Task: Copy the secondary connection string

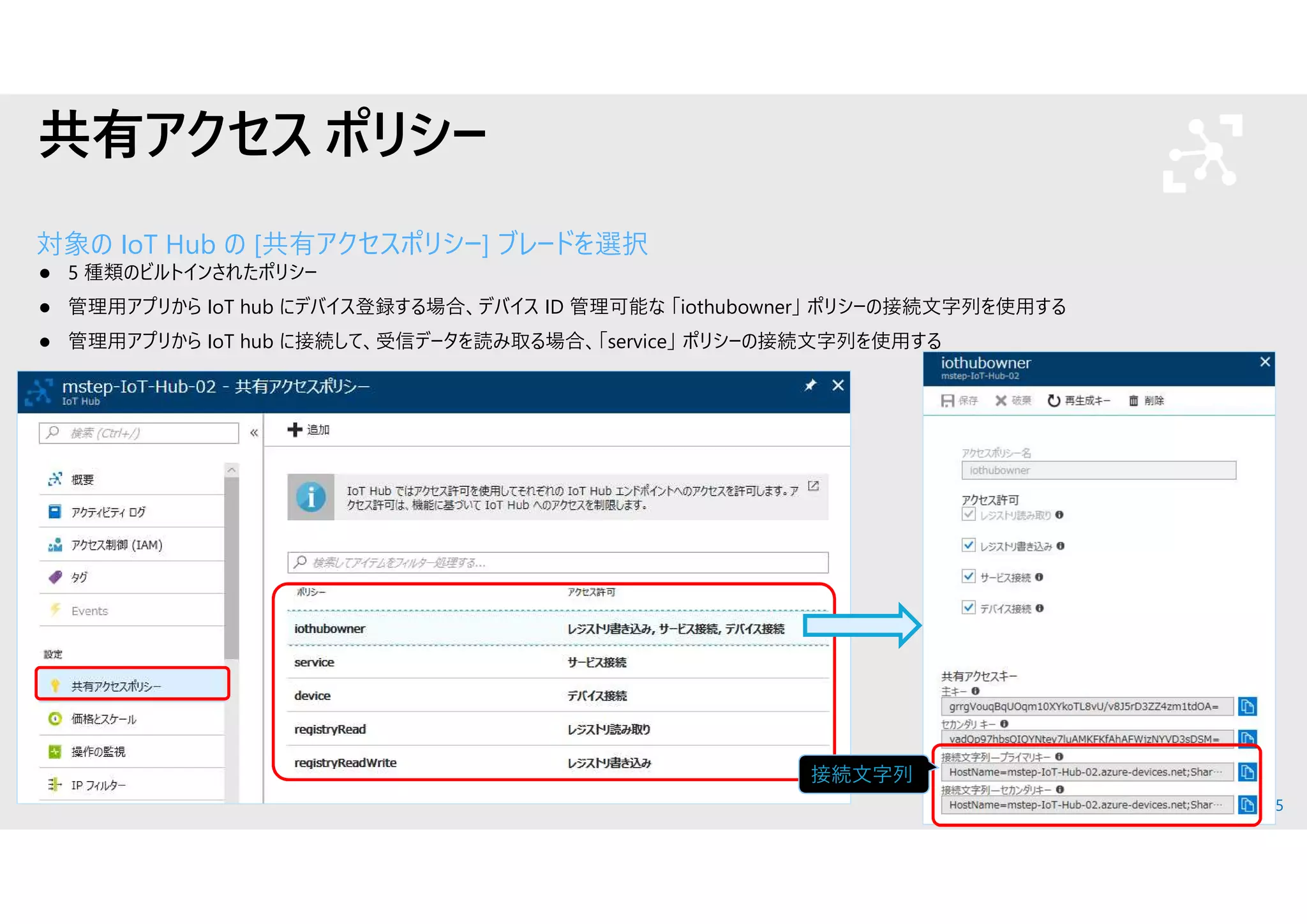Action: (1247, 805)
